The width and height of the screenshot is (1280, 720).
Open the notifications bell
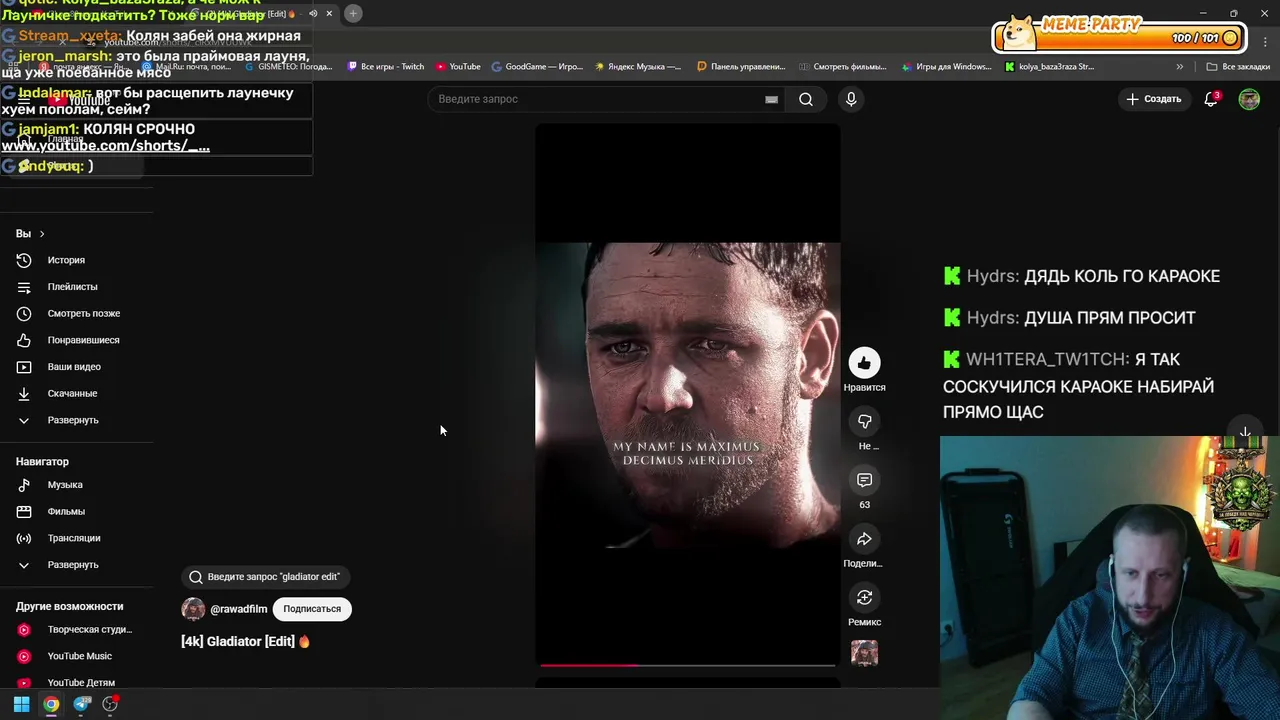click(x=1211, y=99)
